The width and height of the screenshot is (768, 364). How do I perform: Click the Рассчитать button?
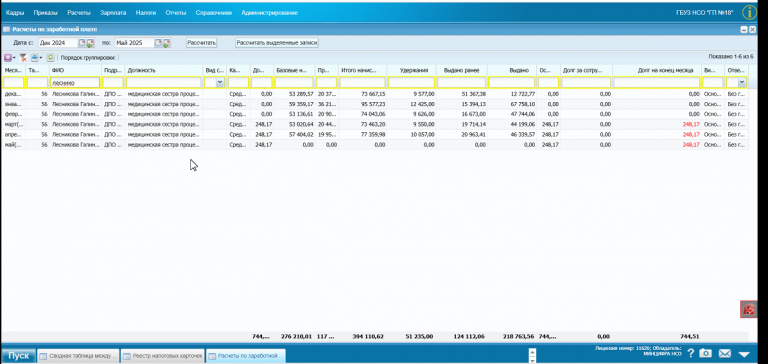tap(201, 43)
